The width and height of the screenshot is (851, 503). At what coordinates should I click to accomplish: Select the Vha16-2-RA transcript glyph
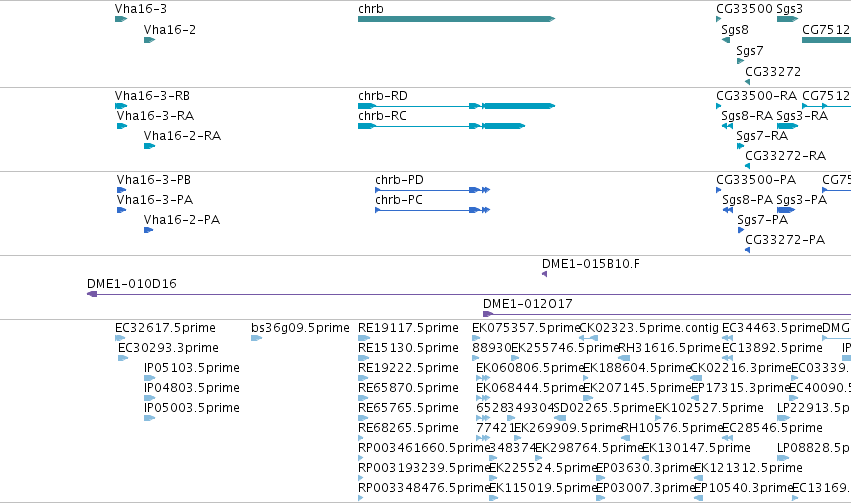coord(149,146)
